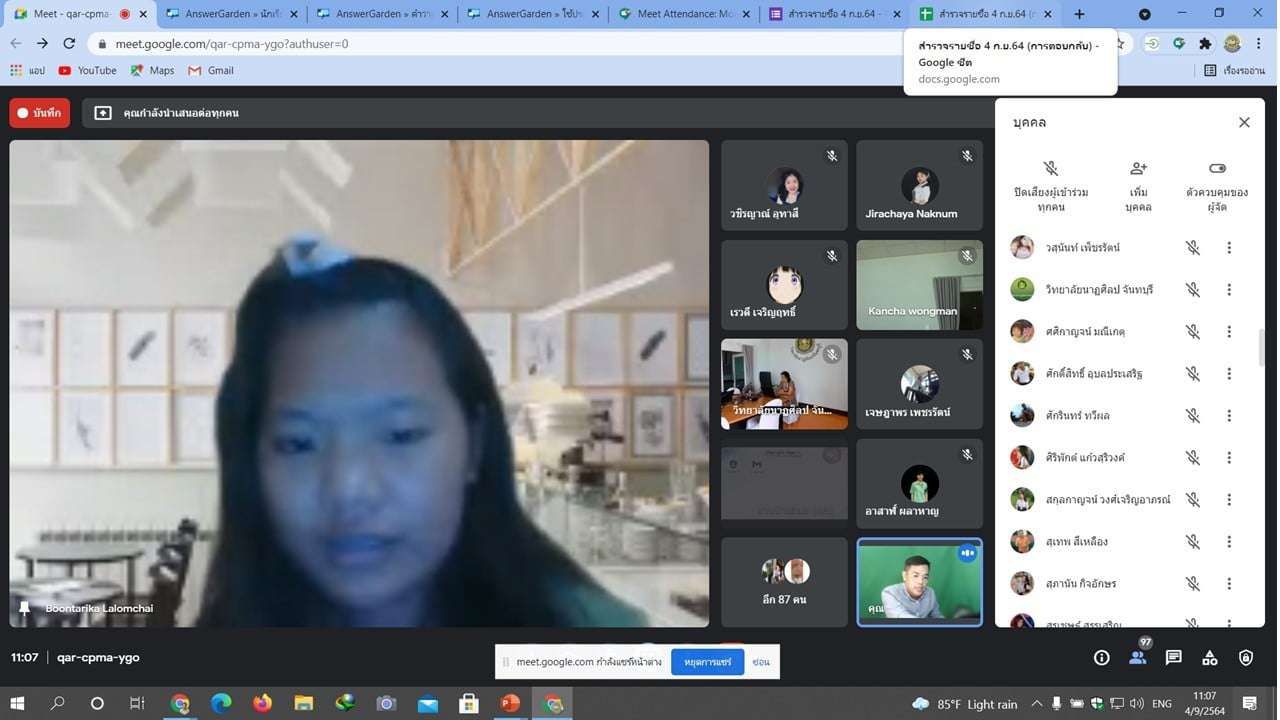Toggle the host controls switch
Viewport: 1280px width, 720px height.
1217,169
